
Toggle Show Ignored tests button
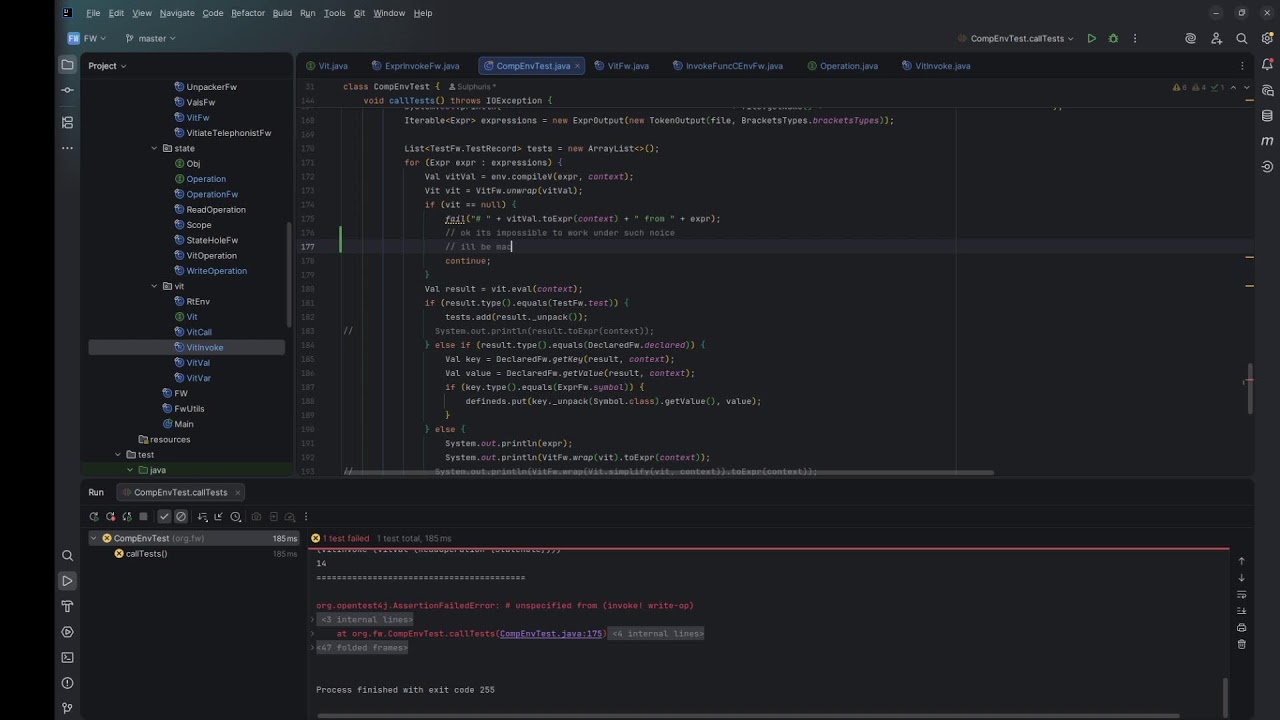[x=181, y=517]
